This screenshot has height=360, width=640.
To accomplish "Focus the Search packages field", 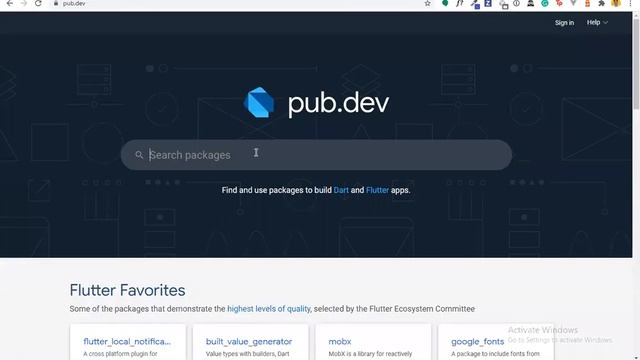I will (316, 155).
